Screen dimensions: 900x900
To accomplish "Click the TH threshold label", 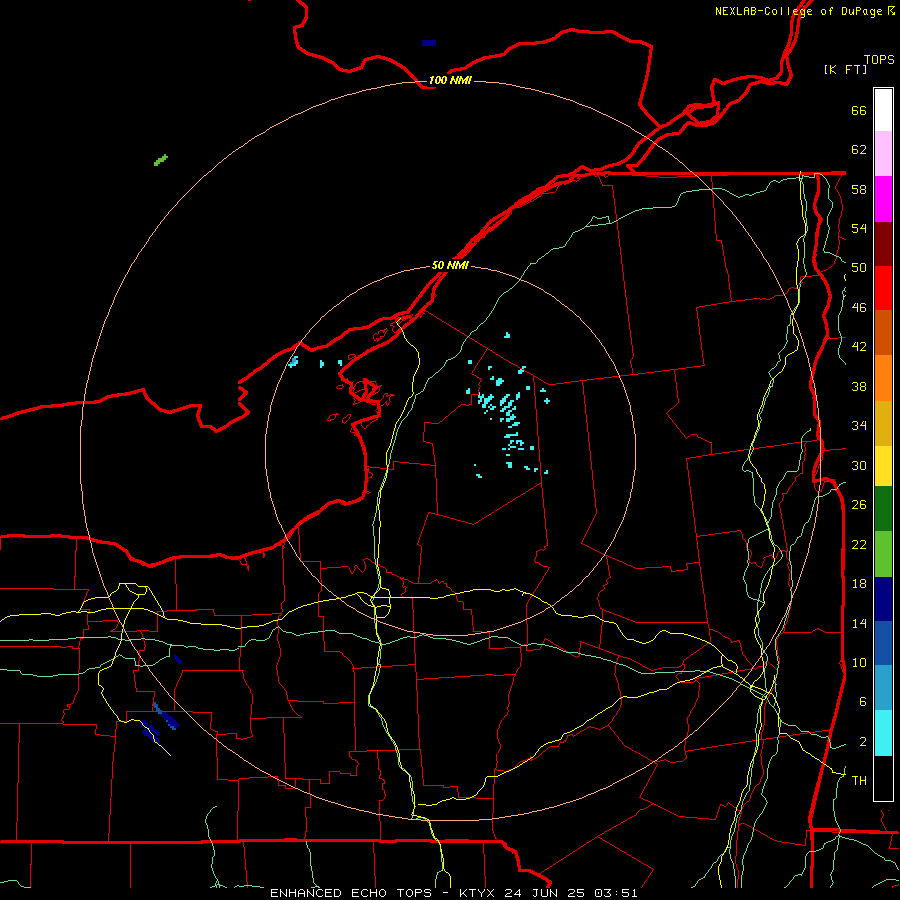I will [859, 781].
